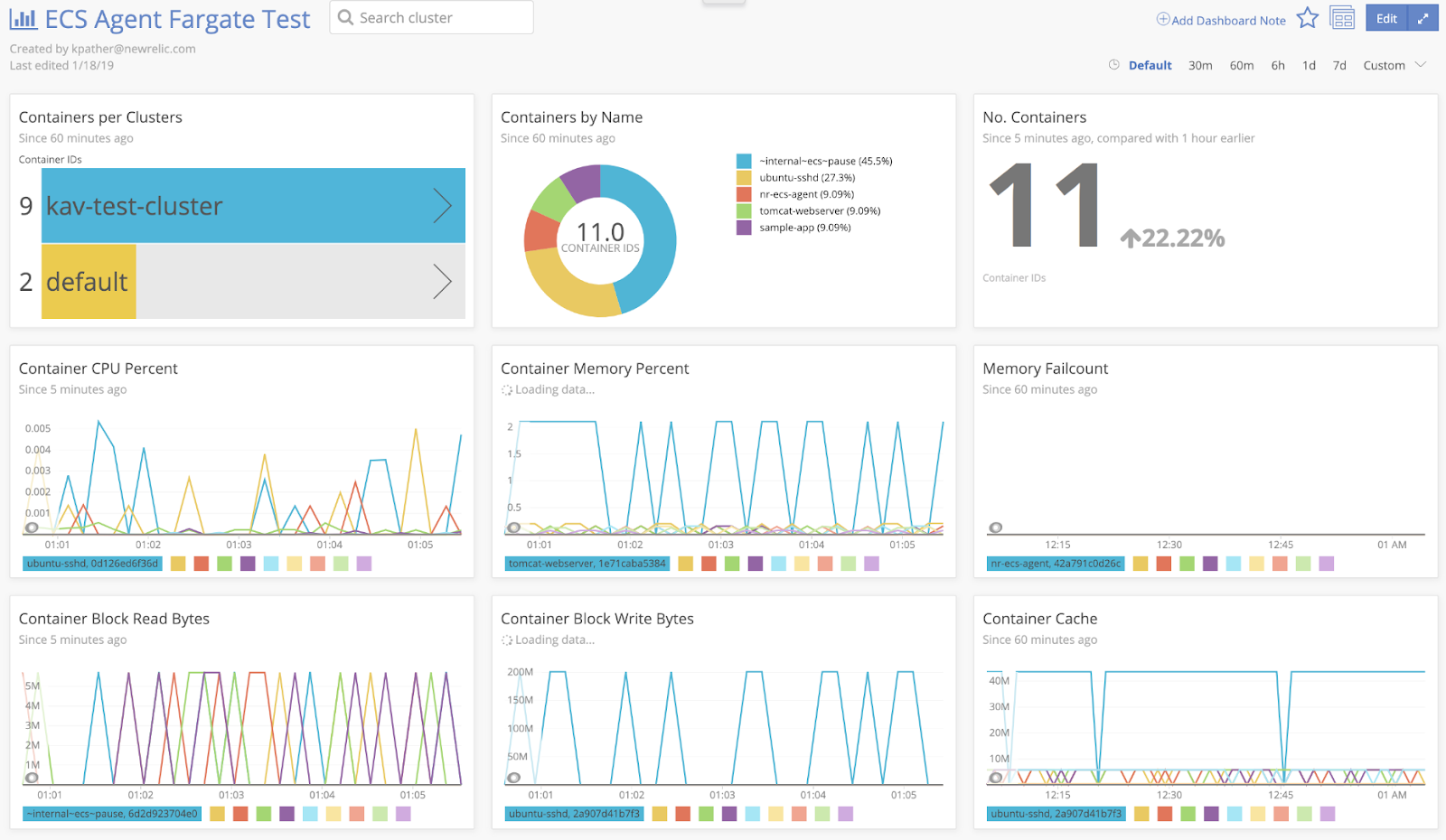Toggle the sample-app legend swatch
The width and height of the screenshot is (1446, 840).
coord(744,228)
